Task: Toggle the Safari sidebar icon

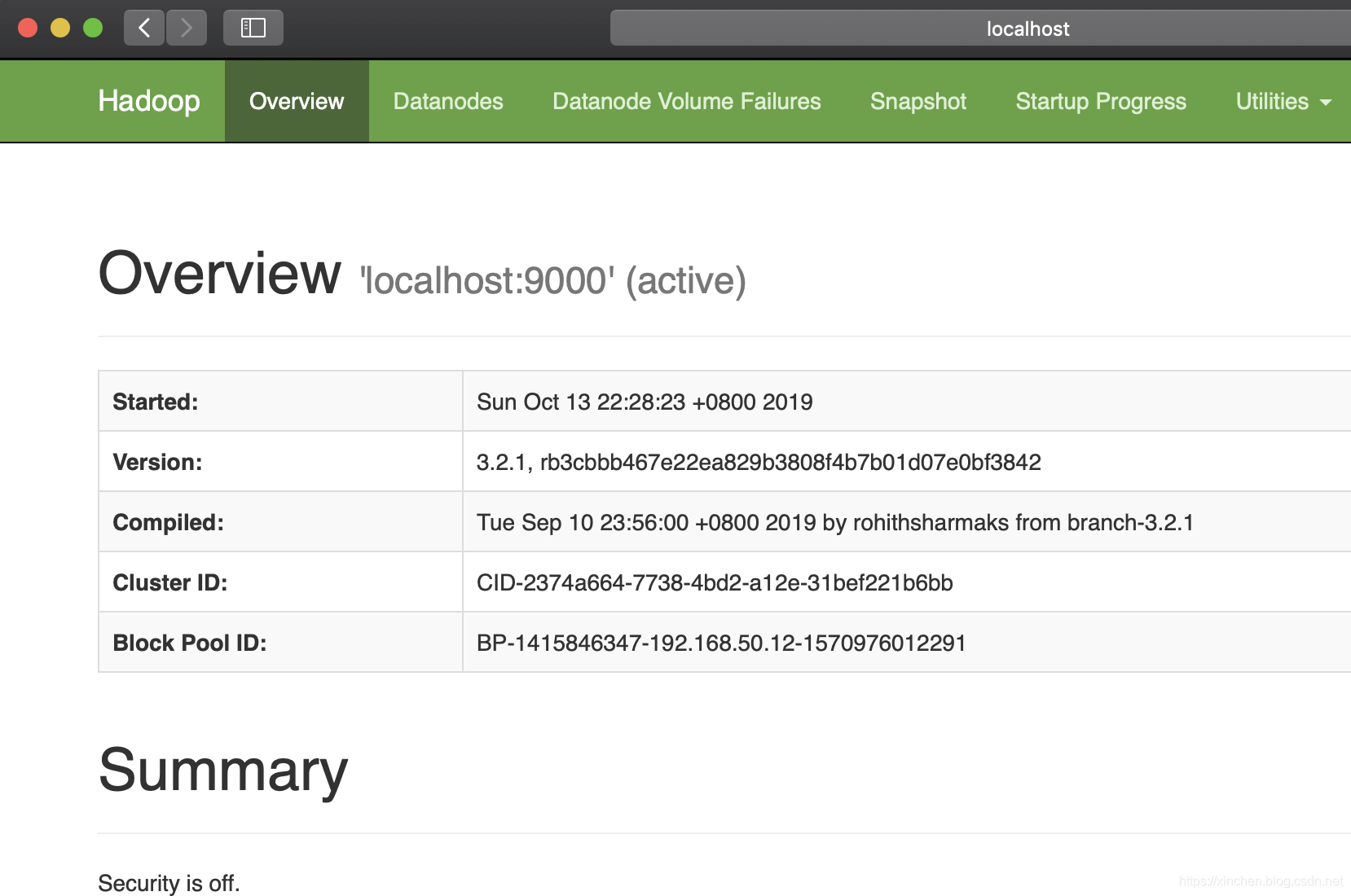Action: pyautogui.click(x=253, y=28)
